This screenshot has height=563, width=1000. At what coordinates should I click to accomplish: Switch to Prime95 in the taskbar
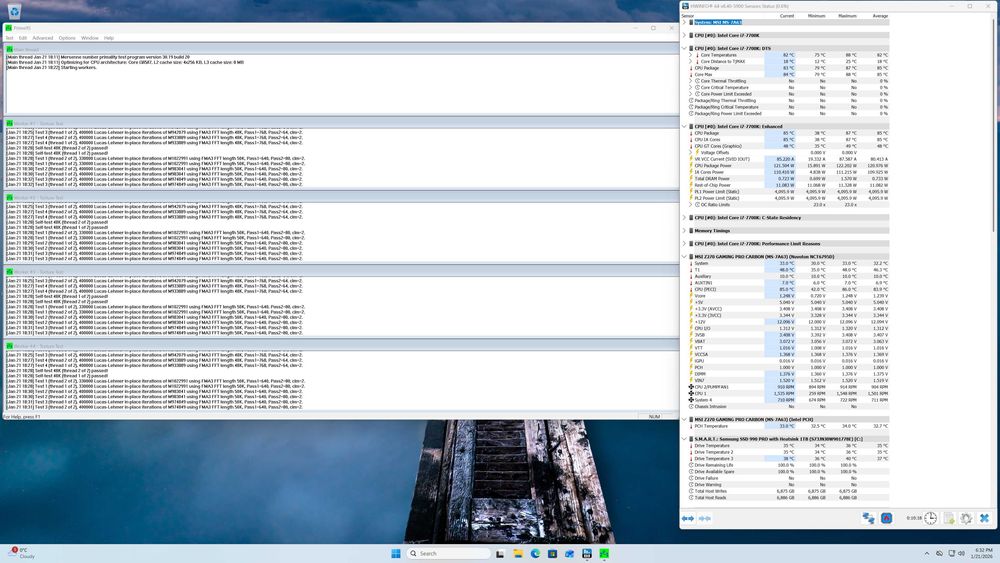[604, 553]
